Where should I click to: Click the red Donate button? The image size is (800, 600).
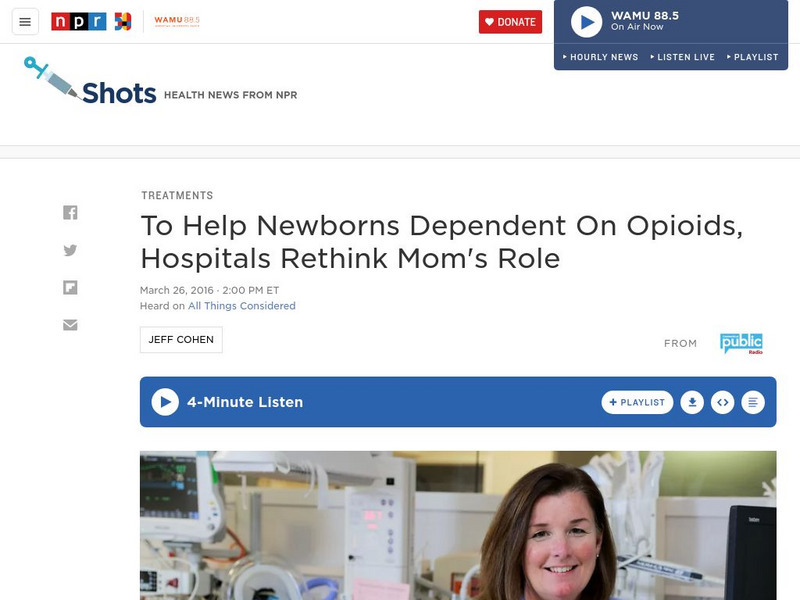pyautogui.click(x=510, y=22)
